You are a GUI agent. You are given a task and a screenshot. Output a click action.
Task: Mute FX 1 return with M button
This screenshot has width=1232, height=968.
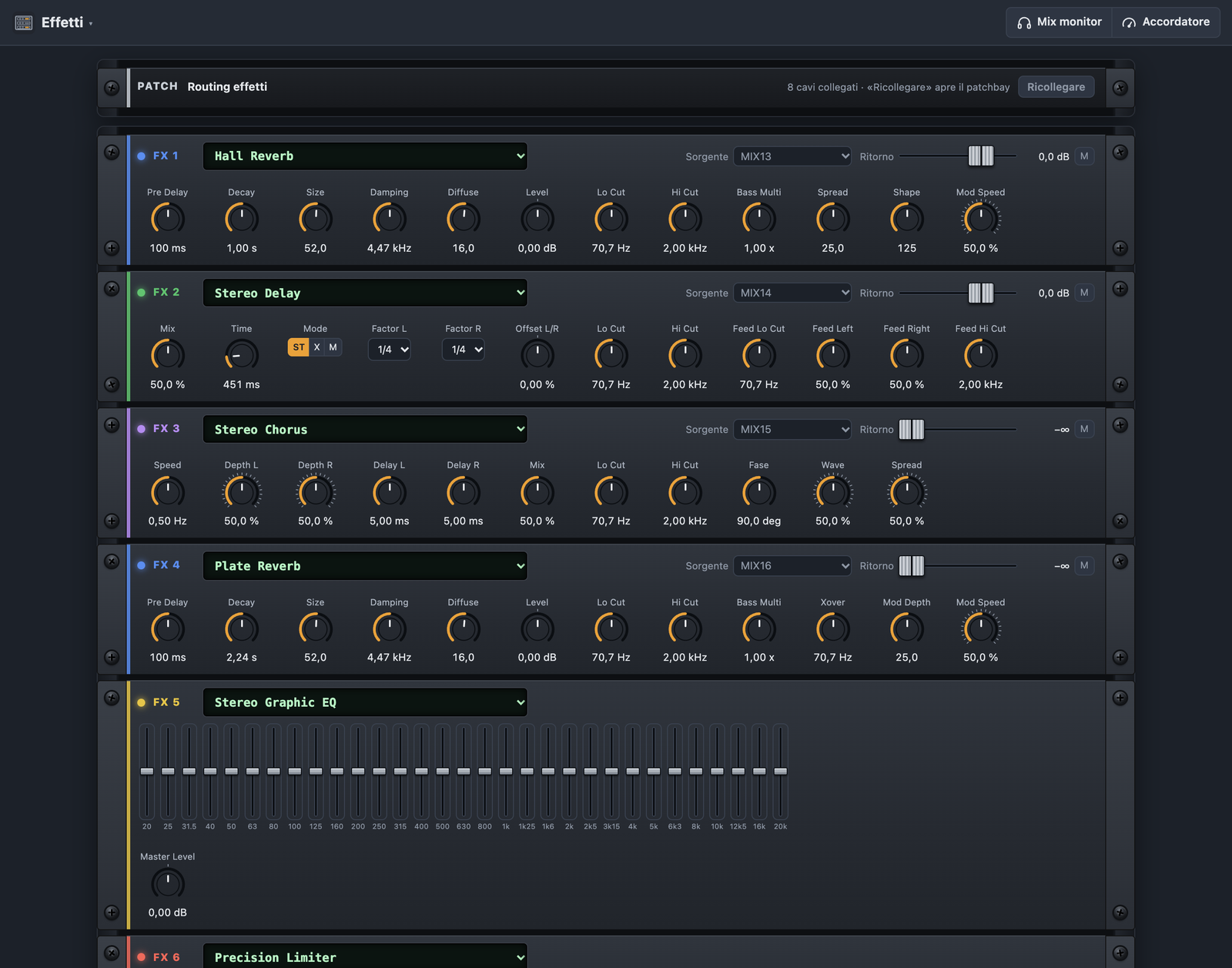pos(1084,156)
